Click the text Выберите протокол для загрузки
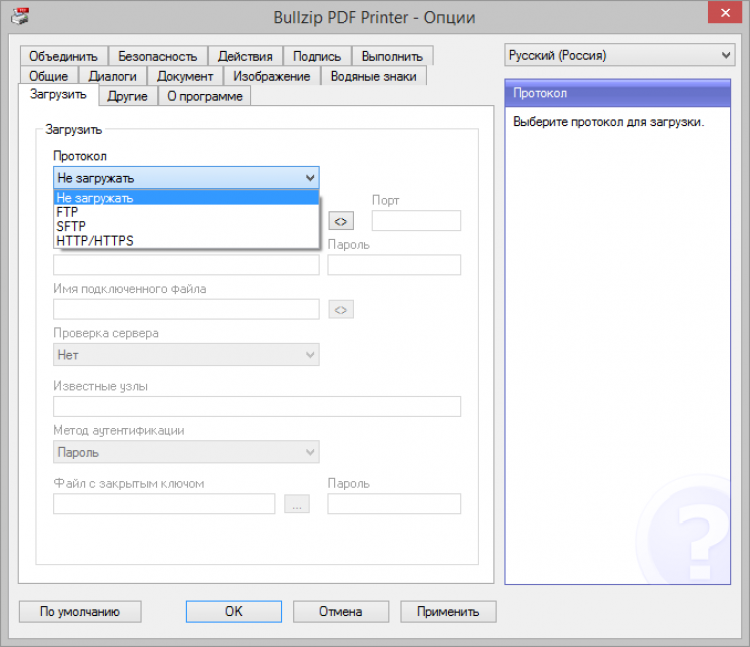The height and width of the screenshot is (647, 750). point(608,122)
